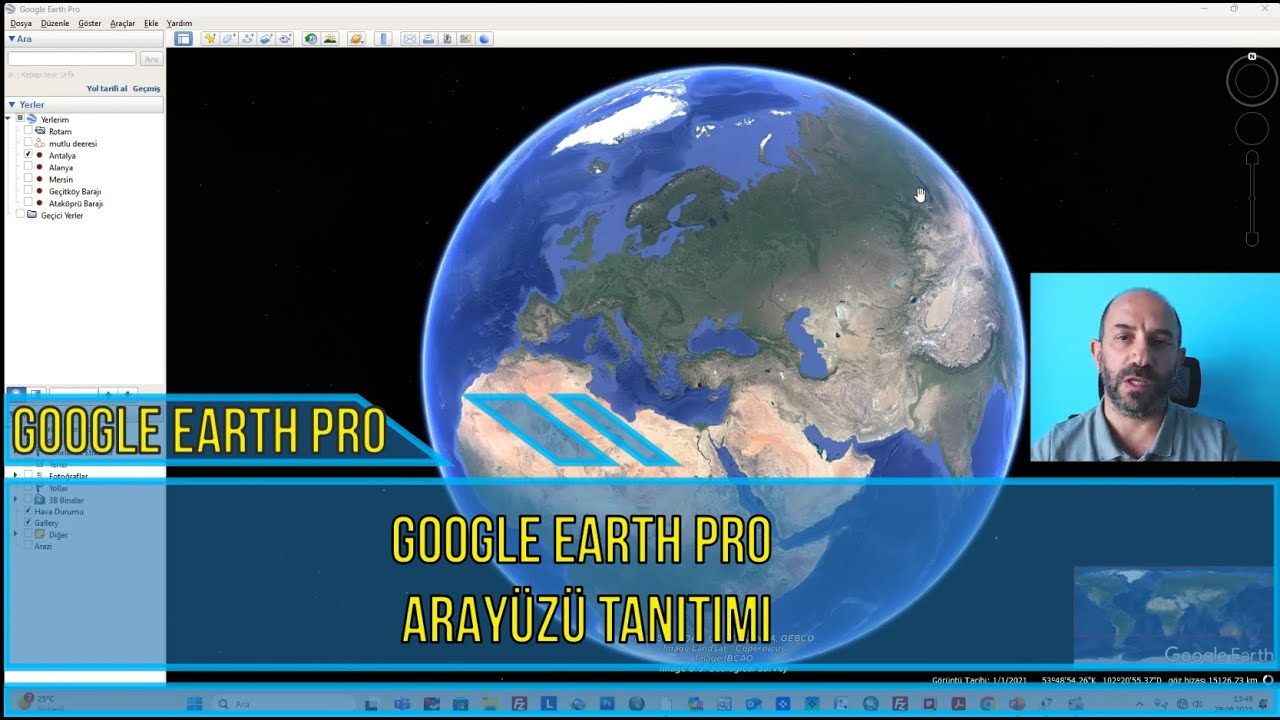Select the Ruler tool
1280x720 pixels.
point(383,39)
